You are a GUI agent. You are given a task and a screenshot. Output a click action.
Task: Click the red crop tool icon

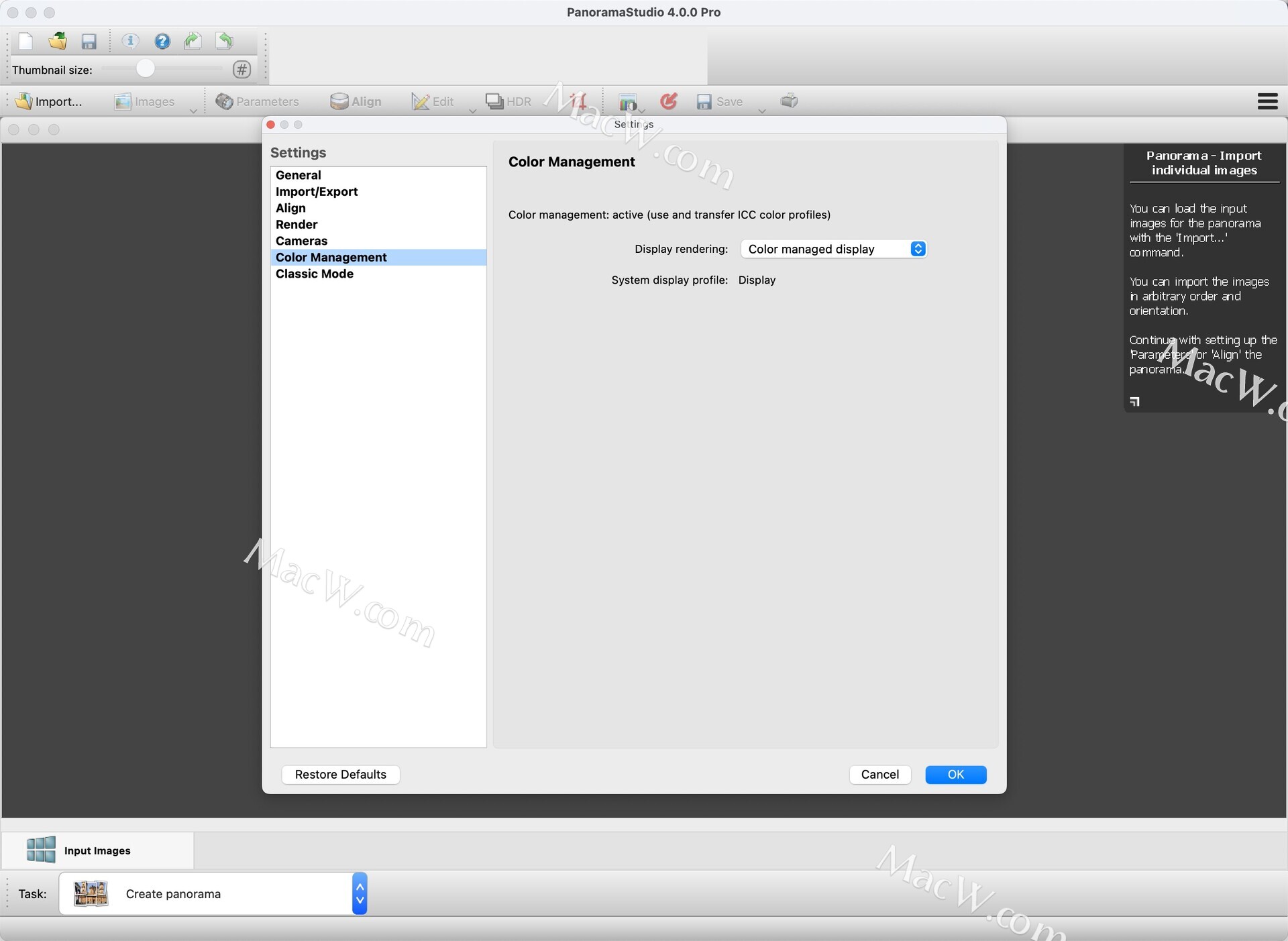(578, 101)
